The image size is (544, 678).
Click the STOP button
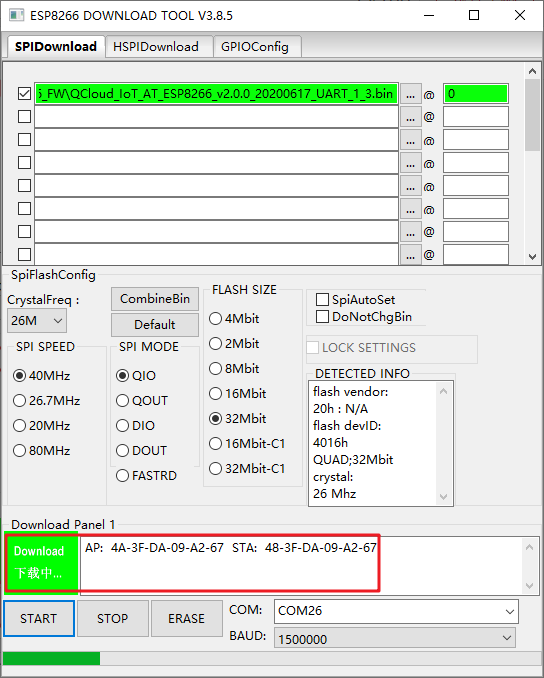(x=113, y=618)
